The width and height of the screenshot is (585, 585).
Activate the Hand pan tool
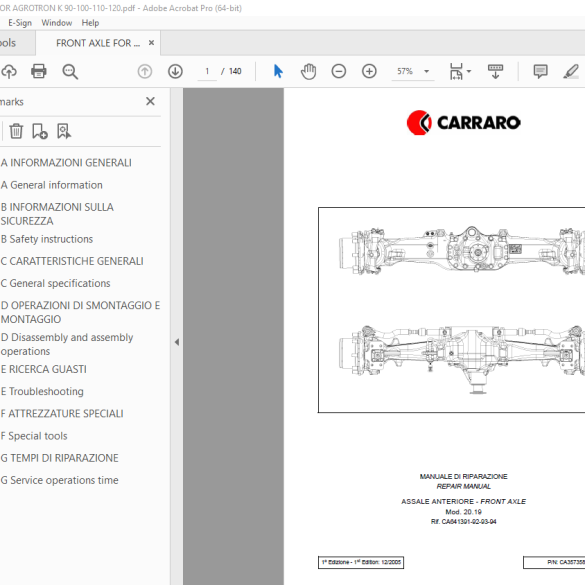click(309, 71)
